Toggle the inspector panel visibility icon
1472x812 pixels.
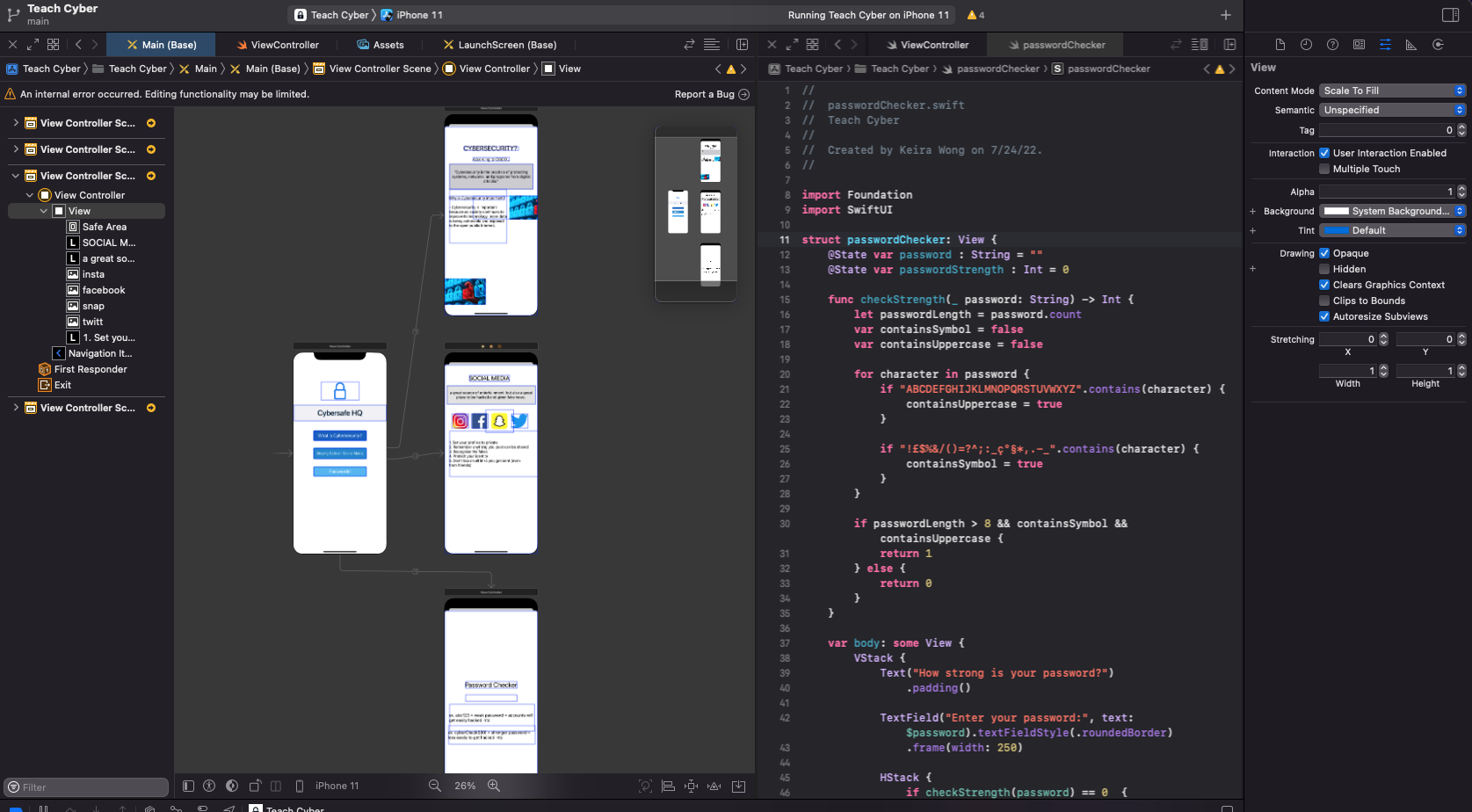[x=1450, y=15]
